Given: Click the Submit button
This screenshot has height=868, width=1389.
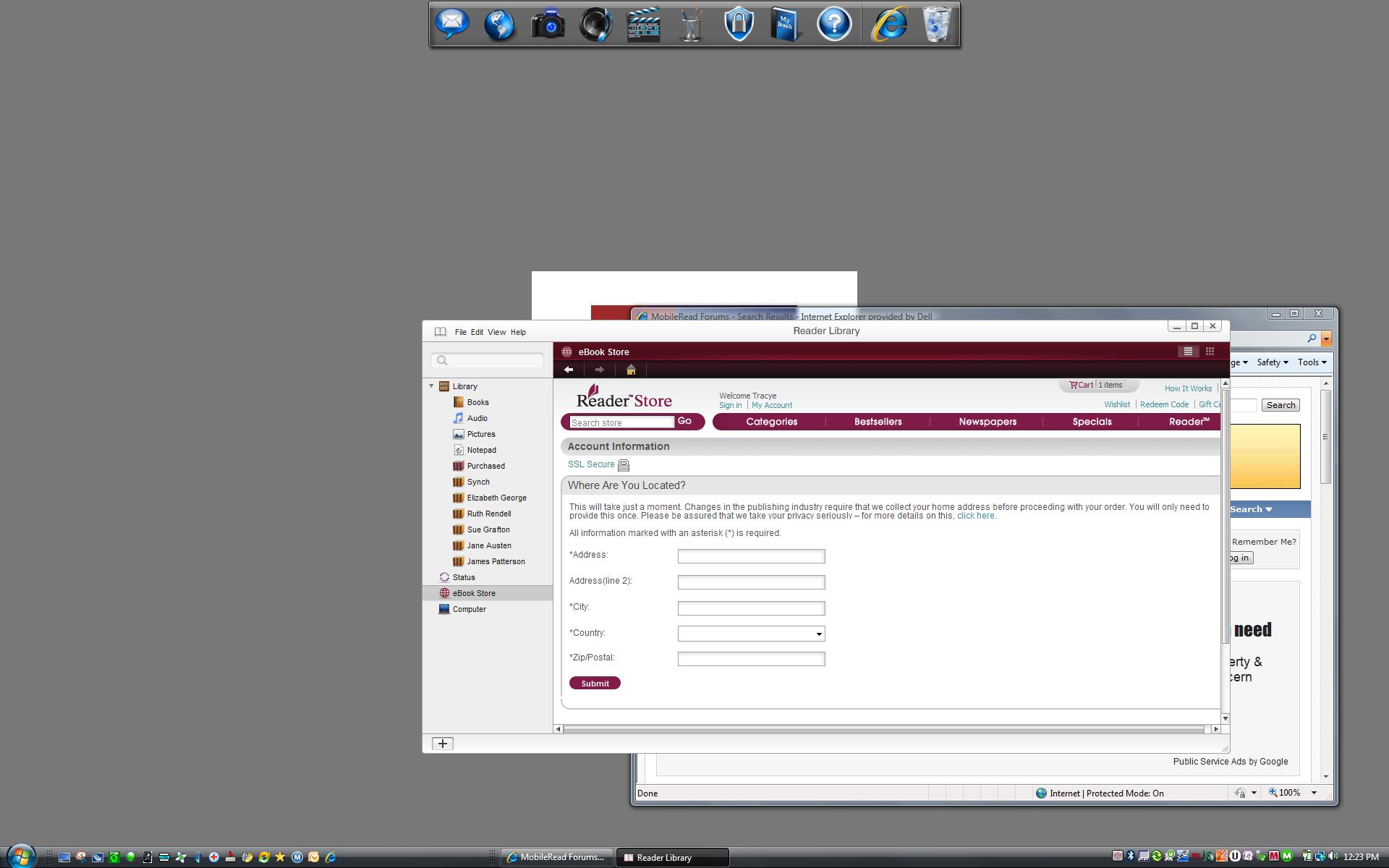Looking at the screenshot, I should (595, 684).
